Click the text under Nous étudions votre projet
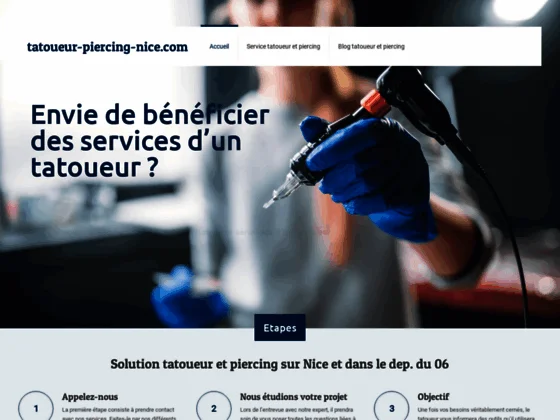 tap(297, 414)
